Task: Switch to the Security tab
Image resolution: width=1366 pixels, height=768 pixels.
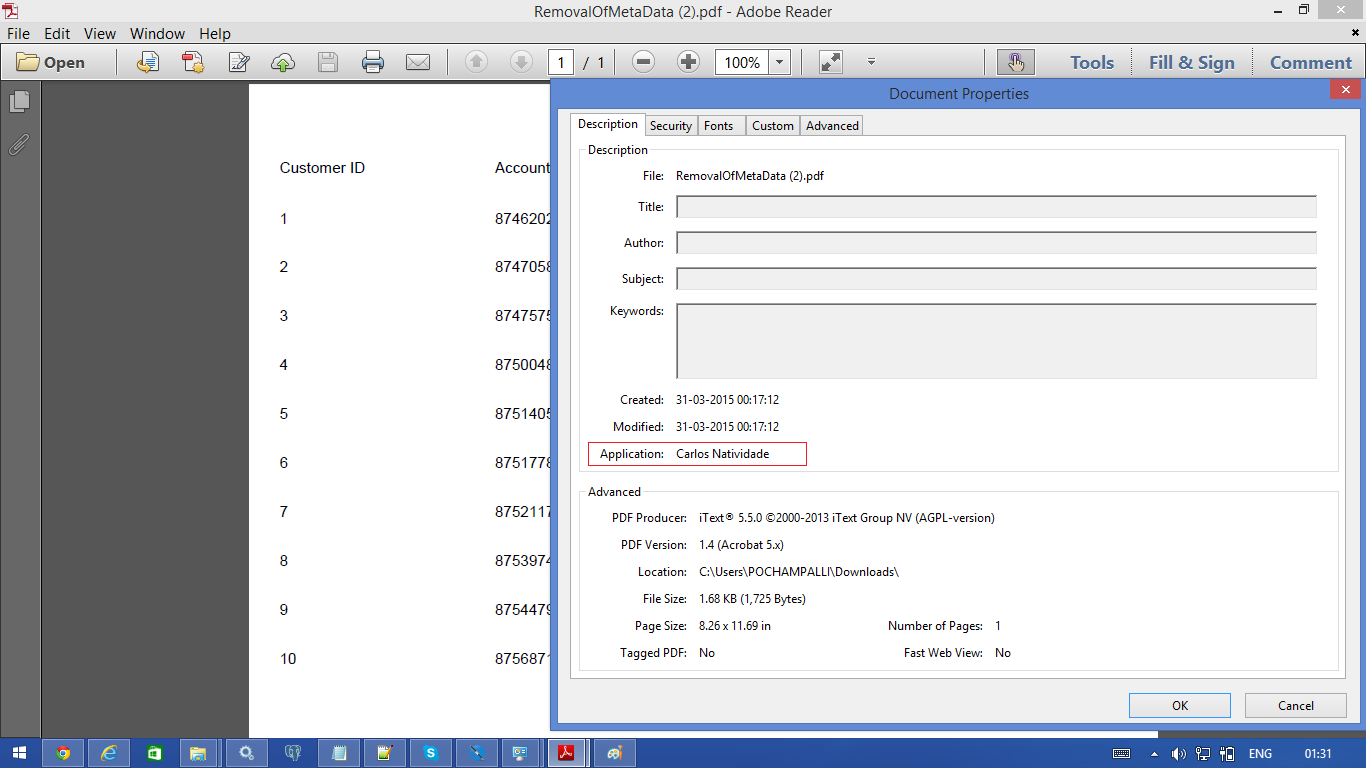Action: point(670,125)
